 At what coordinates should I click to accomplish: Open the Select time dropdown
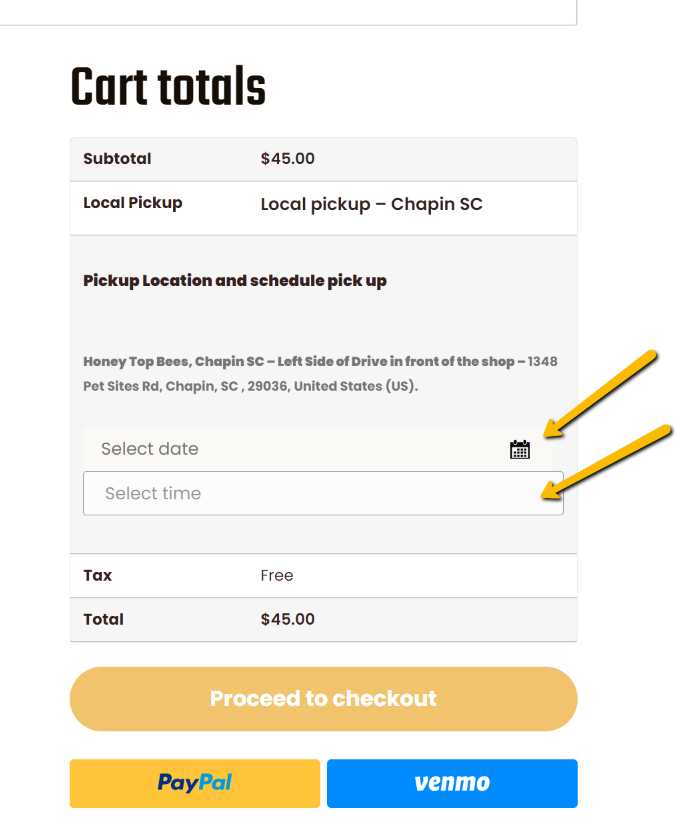click(x=323, y=493)
